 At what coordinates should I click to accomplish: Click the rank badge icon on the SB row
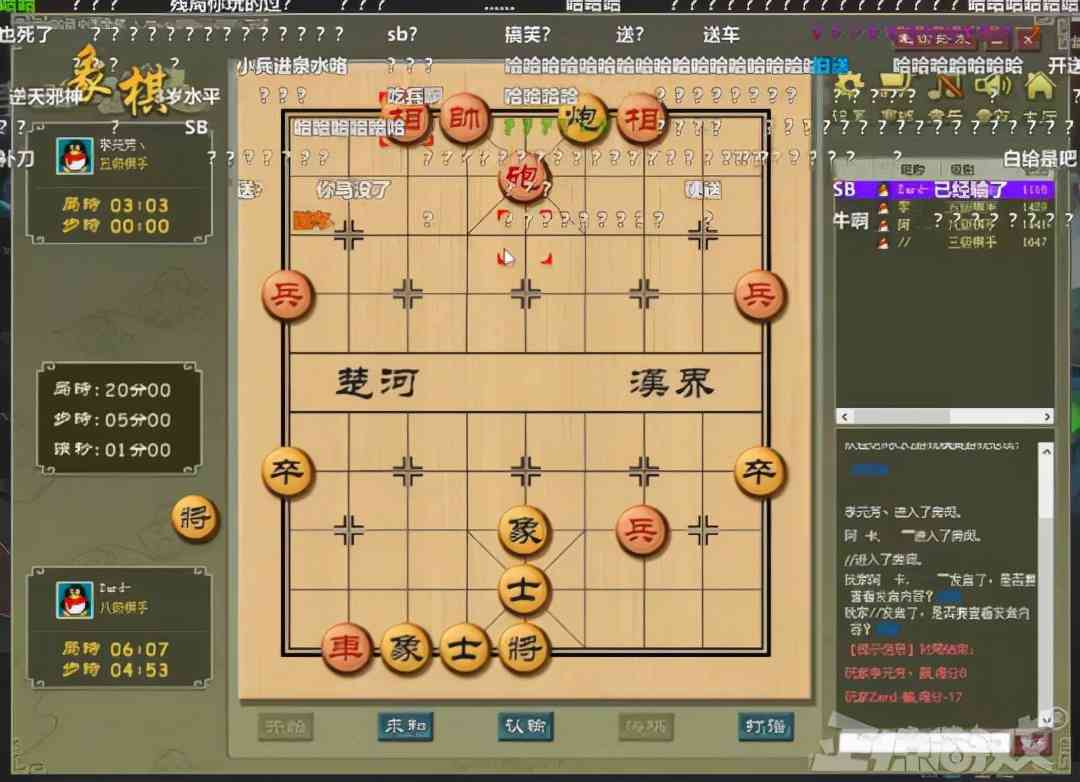(883, 189)
